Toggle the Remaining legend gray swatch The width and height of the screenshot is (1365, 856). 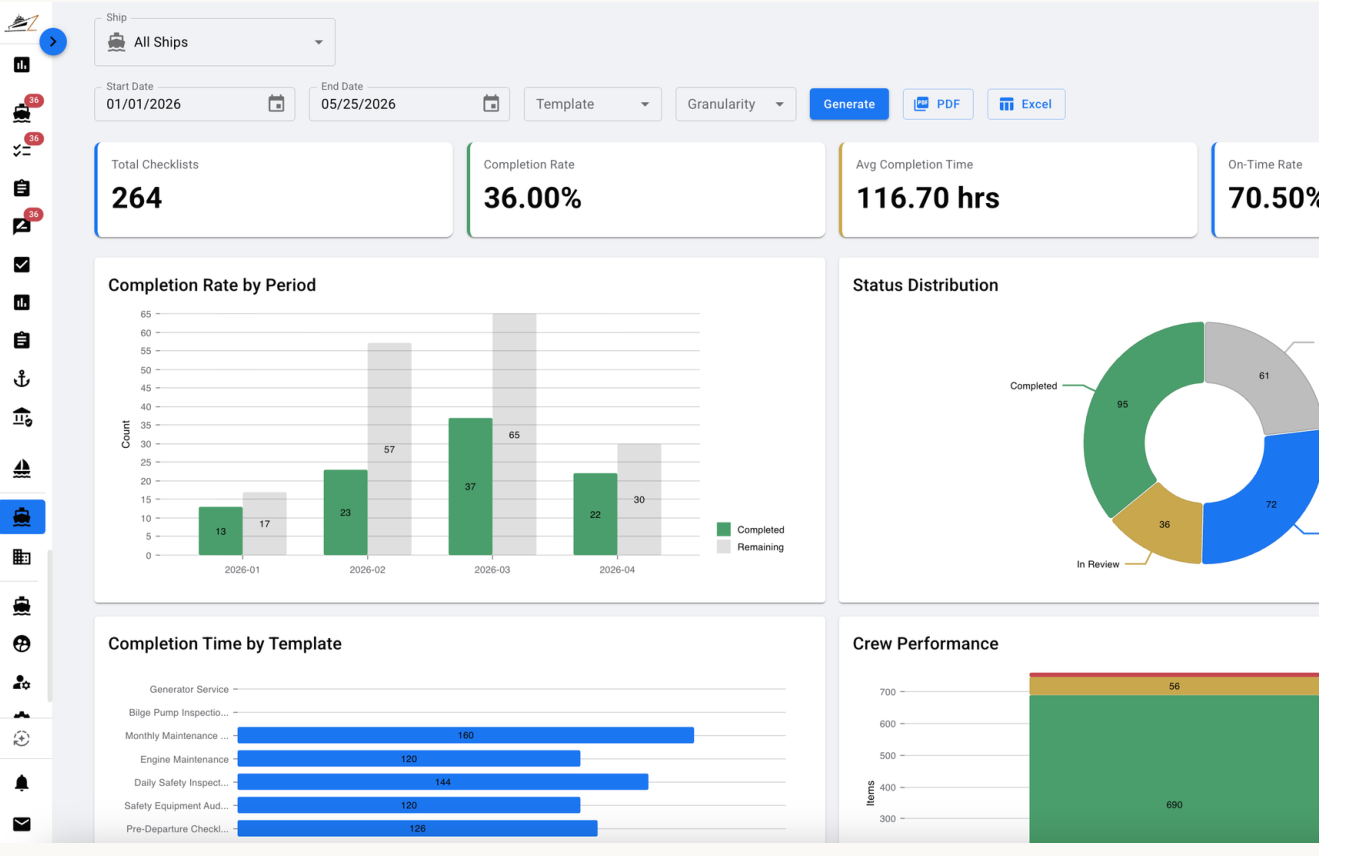[x=724, y=547]
